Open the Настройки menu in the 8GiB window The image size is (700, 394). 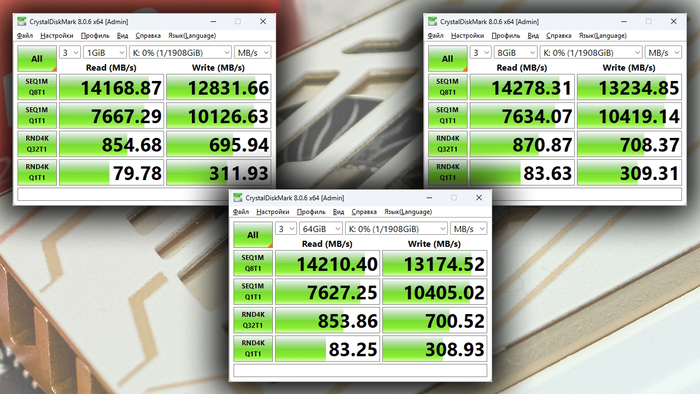pos(467,36)
